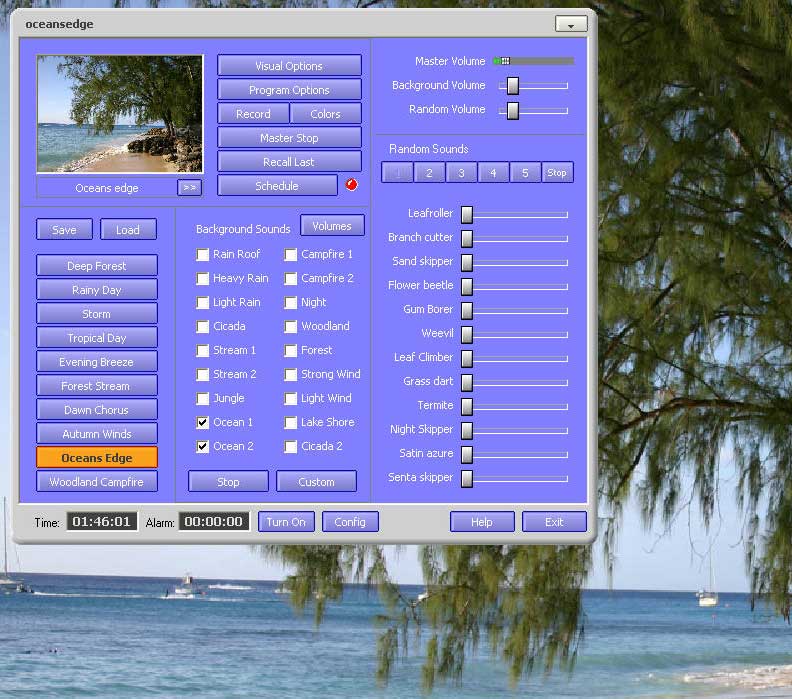792x699 pixels.
Task: Enable the Forest checkbox
Action: point(290,351)
